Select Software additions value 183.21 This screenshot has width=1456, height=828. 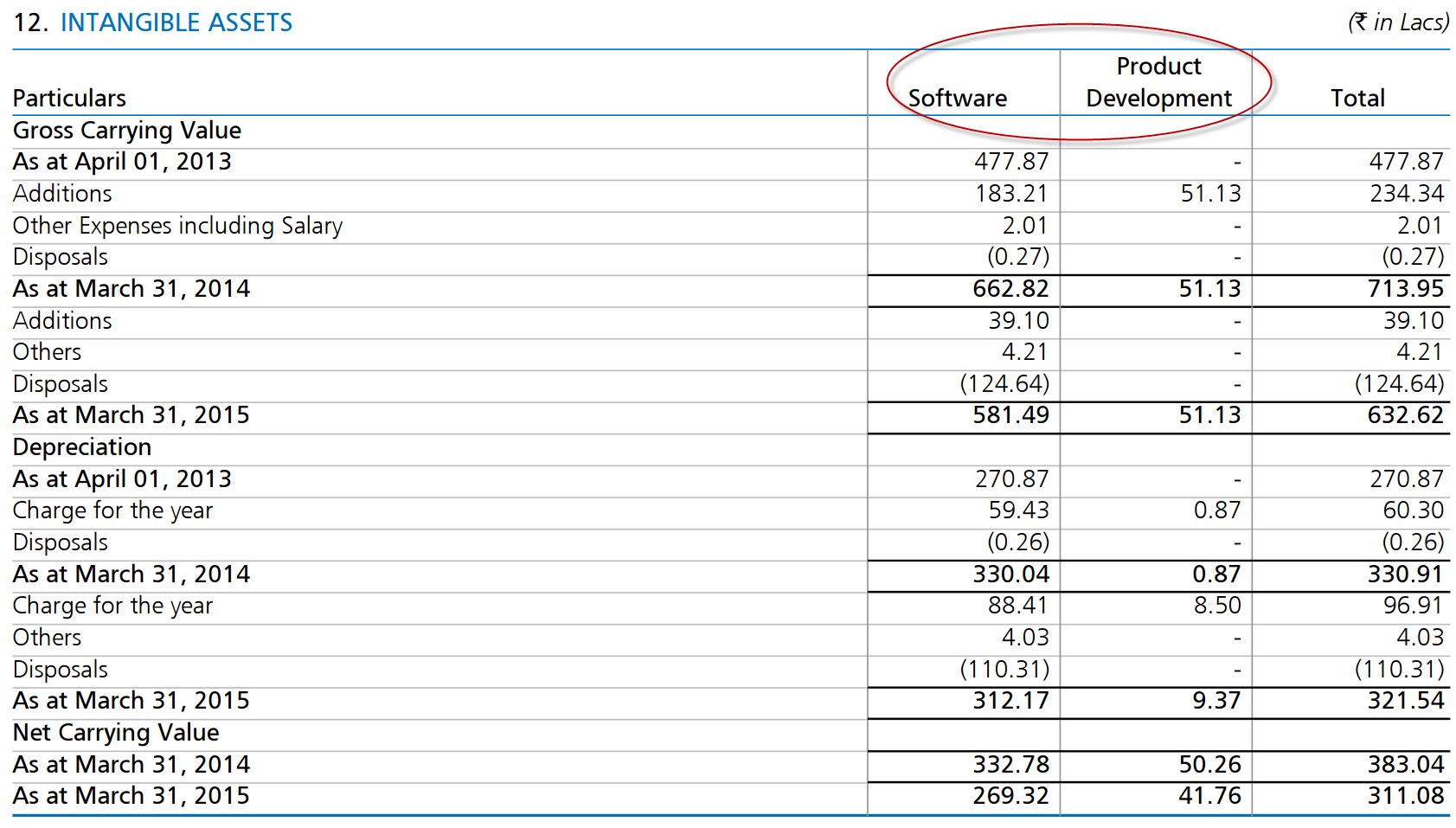1011,194
